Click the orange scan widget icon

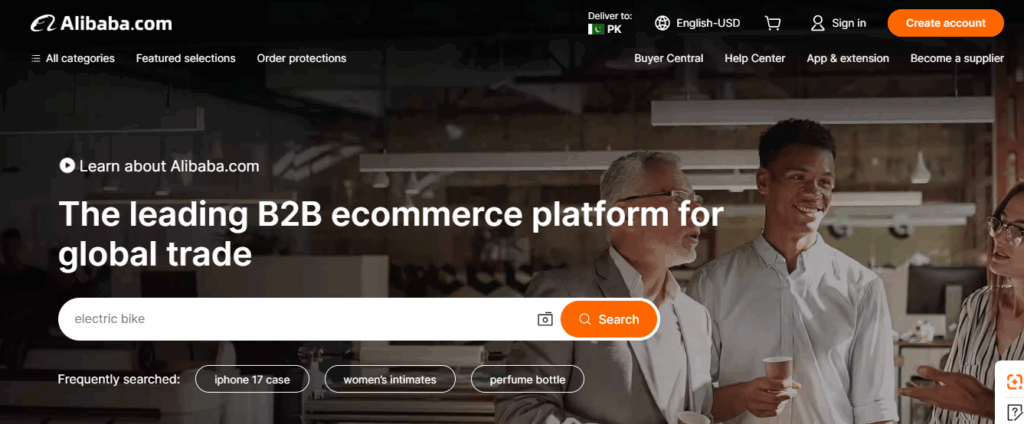pos(1014,381)
